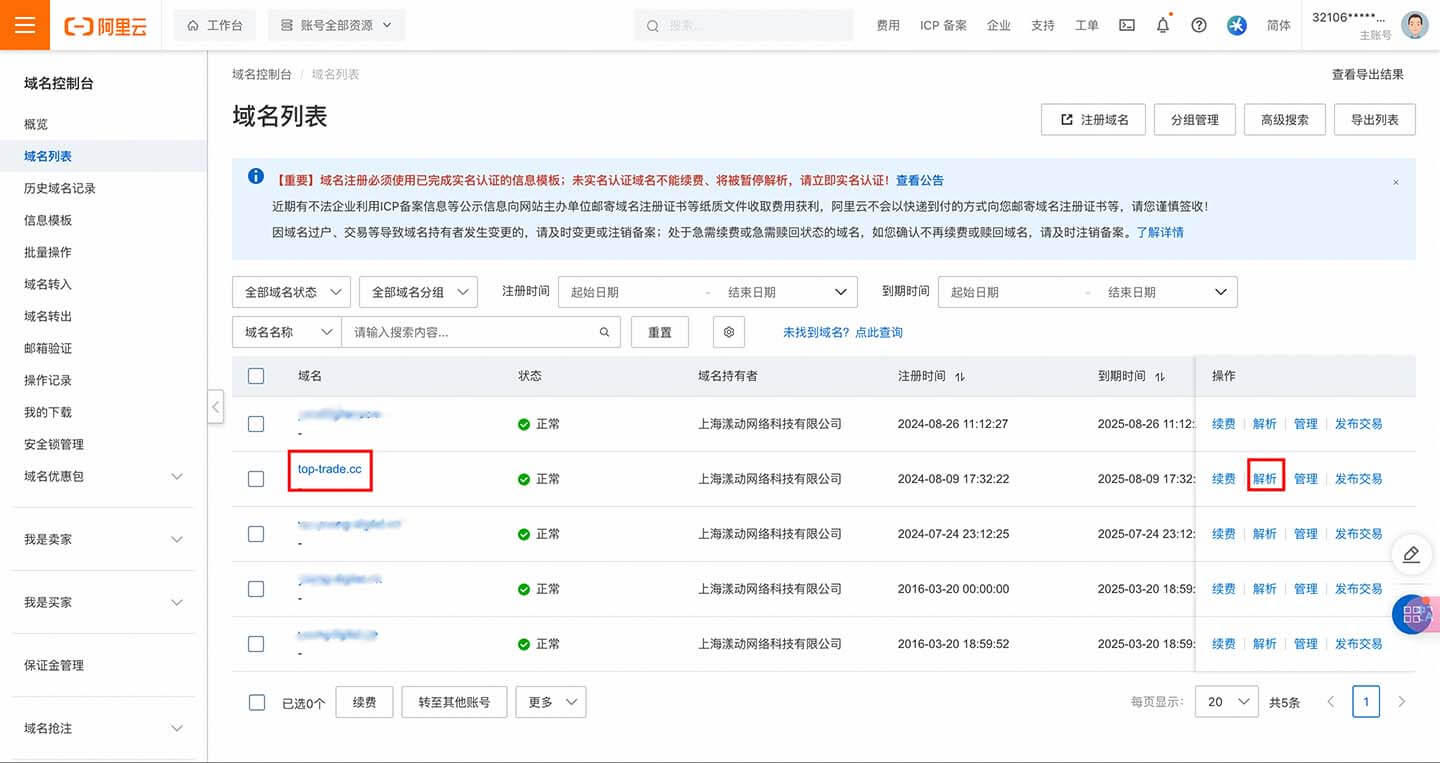
Task: Open 概览 in the sidebar
Action: click(x=36, y=124)
